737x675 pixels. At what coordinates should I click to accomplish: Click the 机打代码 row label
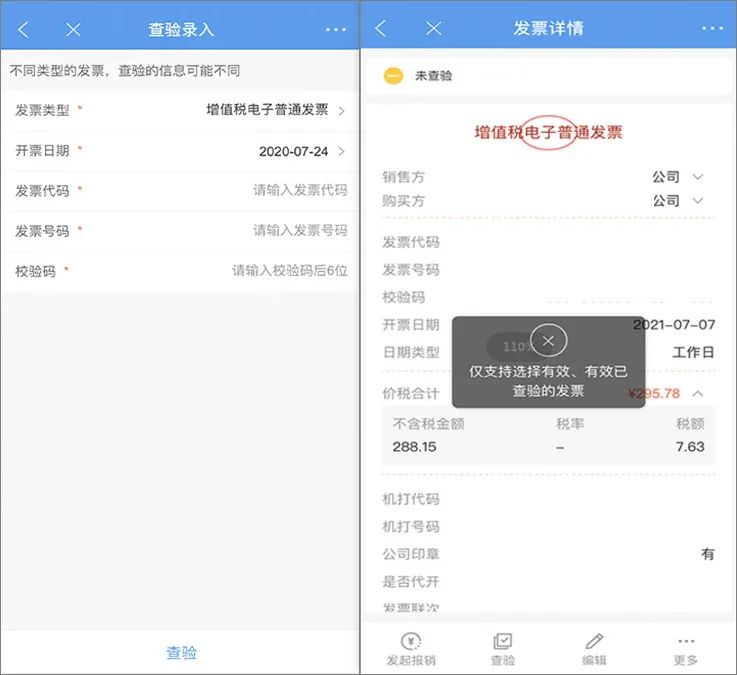411,499
